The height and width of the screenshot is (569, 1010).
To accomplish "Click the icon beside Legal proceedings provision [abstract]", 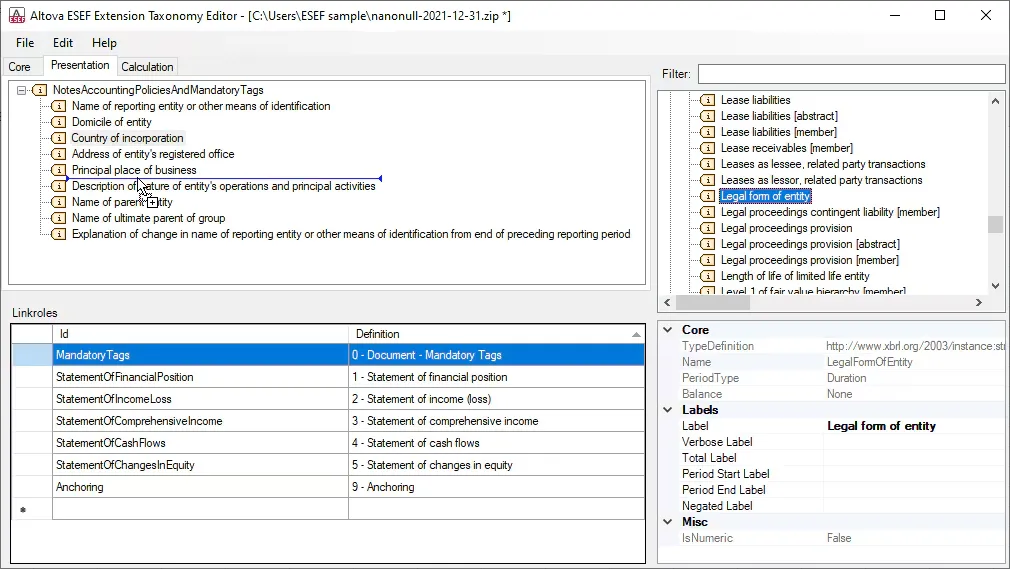I will (x=707, y=244).
